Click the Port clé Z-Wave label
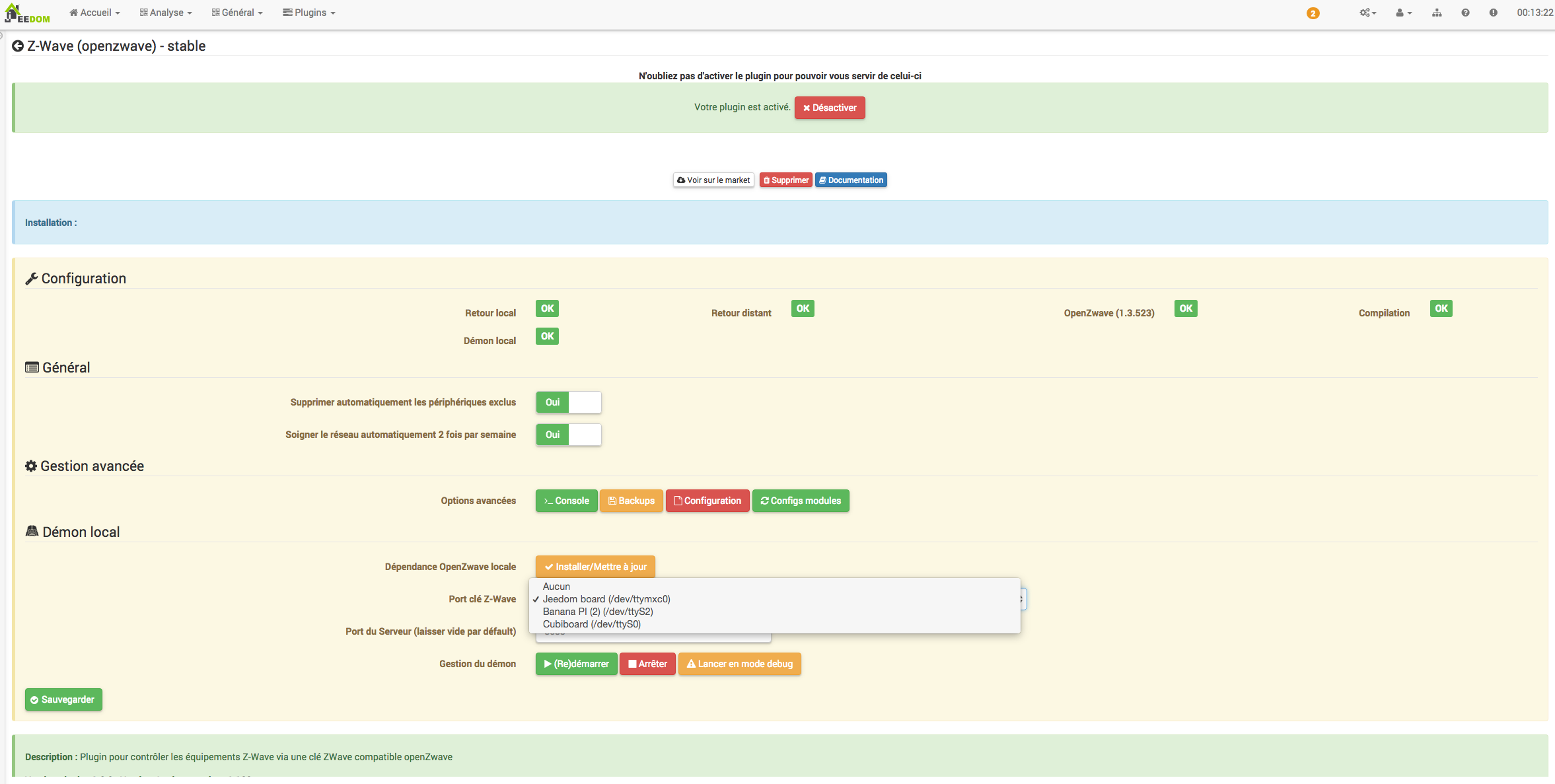Screen dimensions: 1555x784 click(482, 599)
